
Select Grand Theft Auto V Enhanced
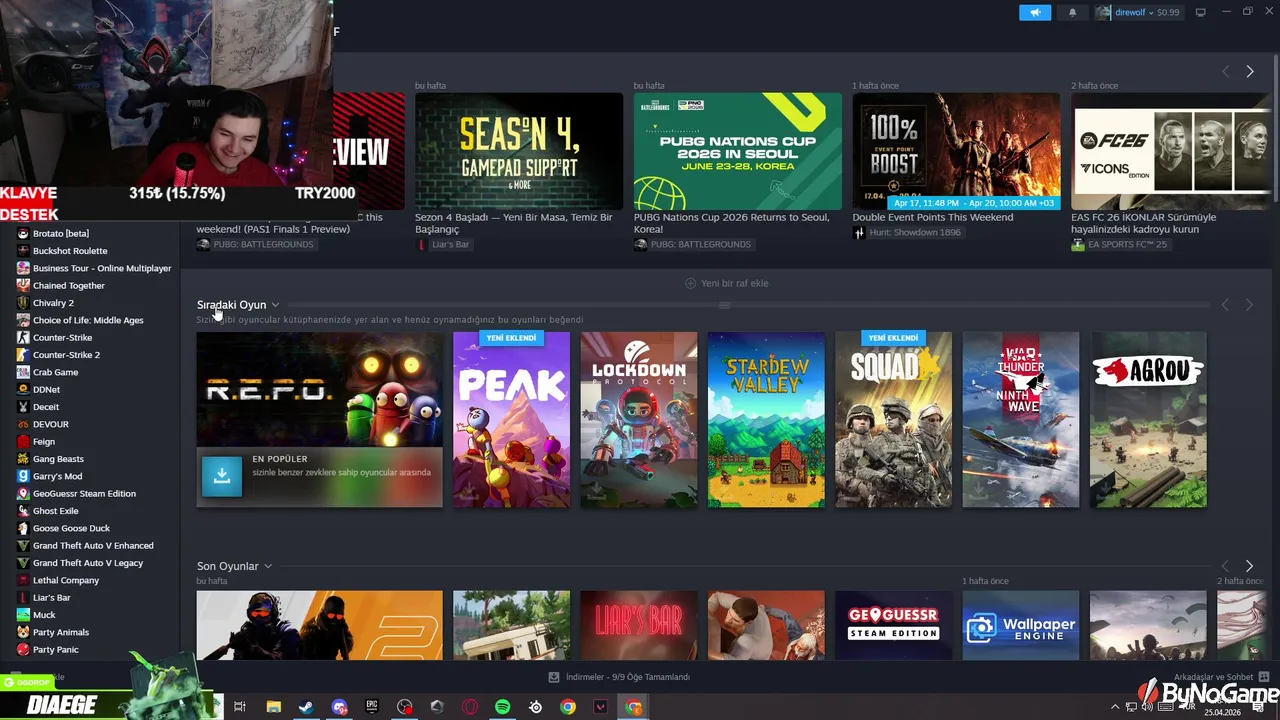coord(93,545)
